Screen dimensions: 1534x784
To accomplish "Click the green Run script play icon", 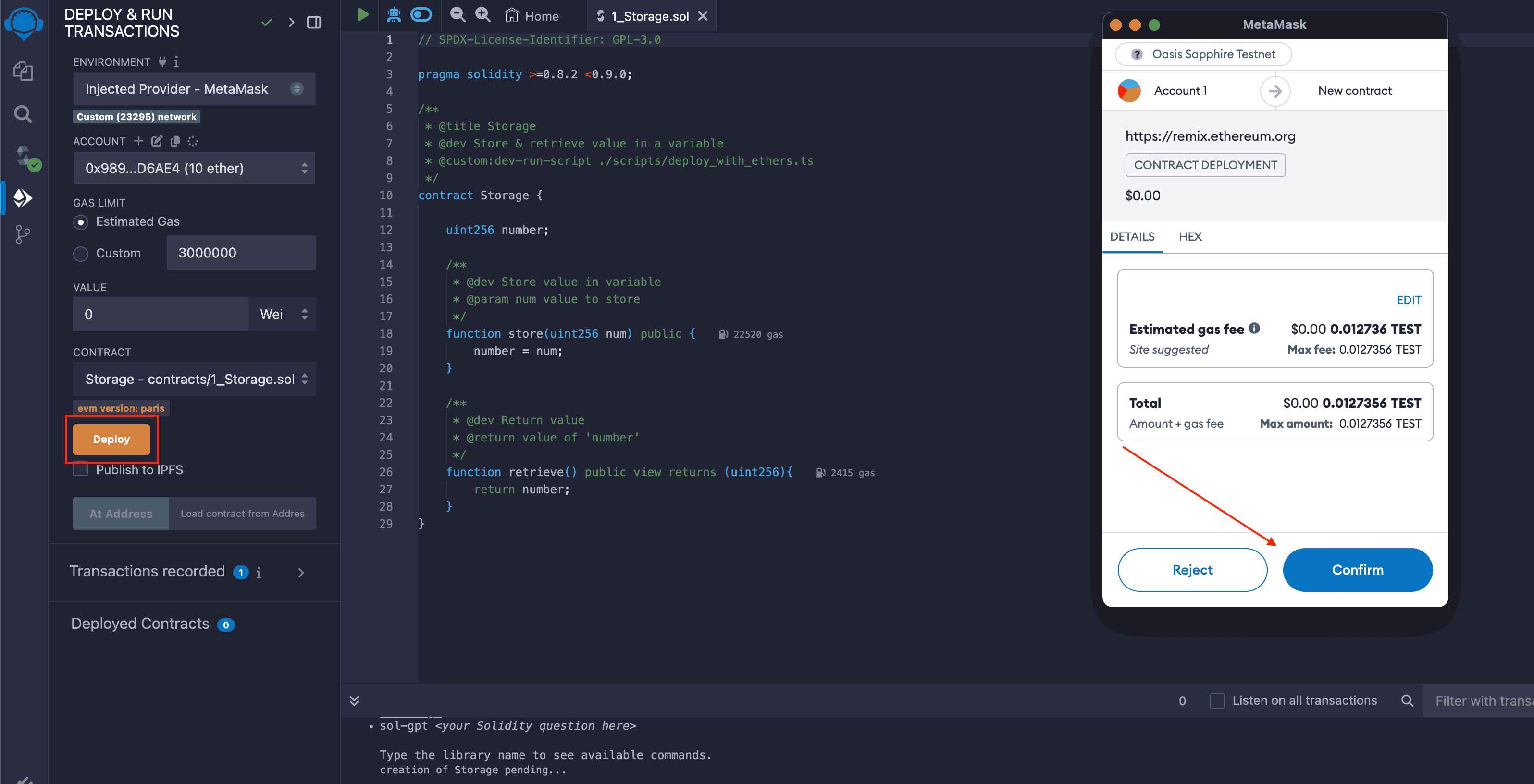I will [x=362, y=15].
